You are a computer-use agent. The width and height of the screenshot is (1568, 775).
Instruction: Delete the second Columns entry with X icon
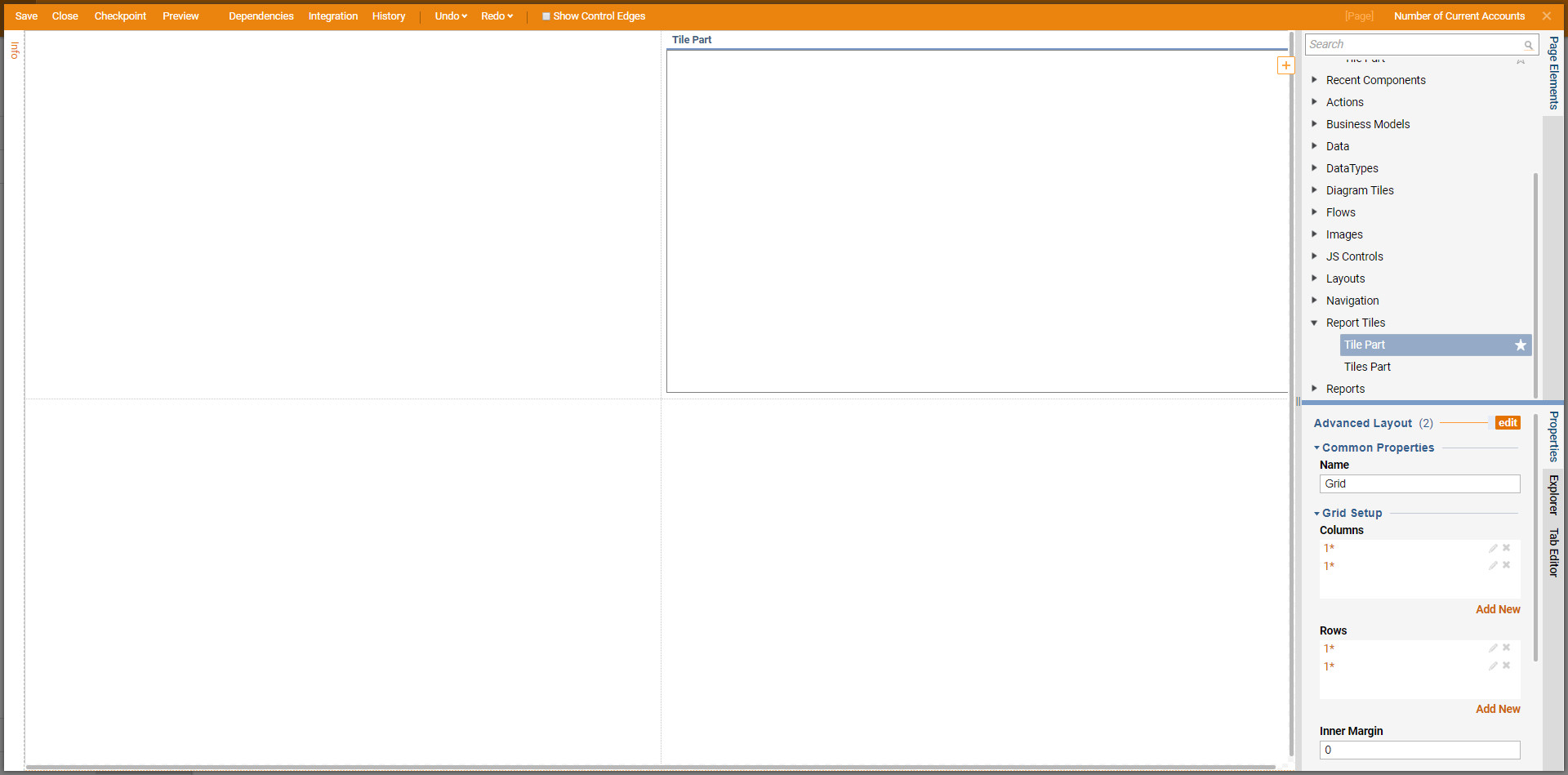coord(1507,565)
